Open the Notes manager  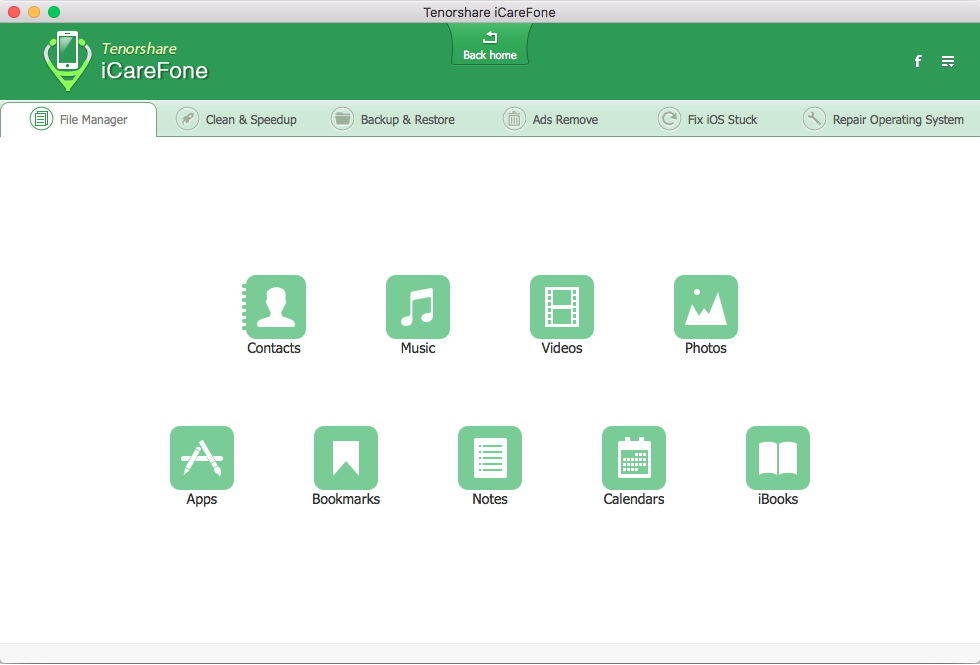[490, 457]
